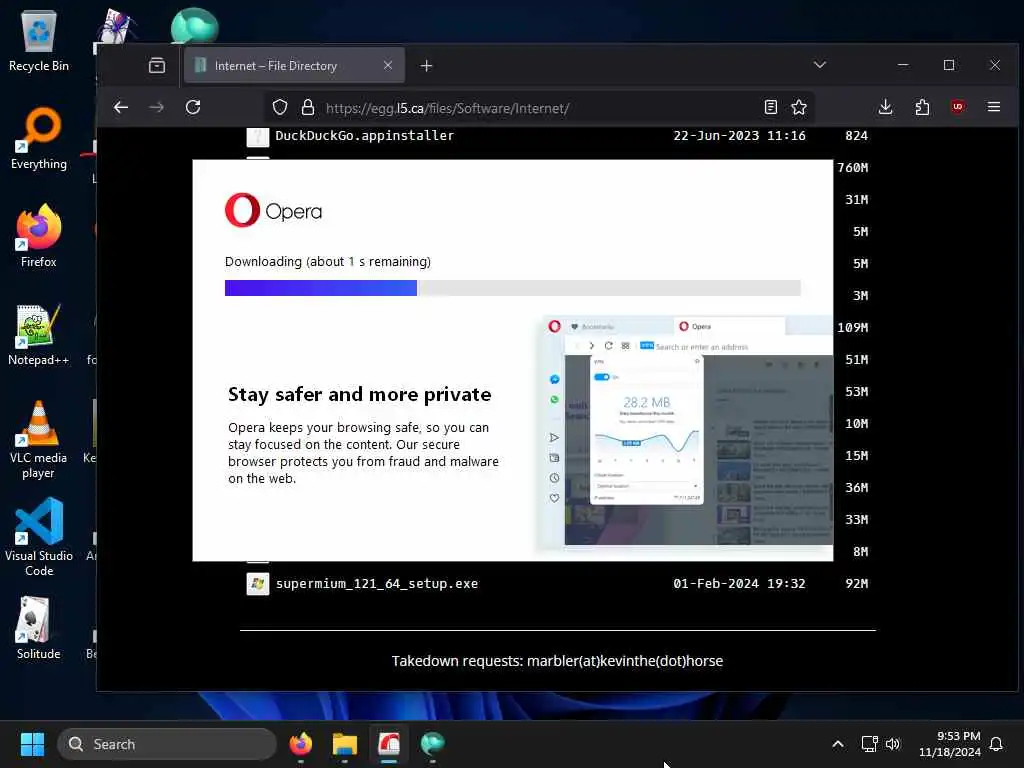Viewport: 1024px width, 768px height.
Task: Open the supermium_121_64_setup.exe file link
Action: click(377, 583)
